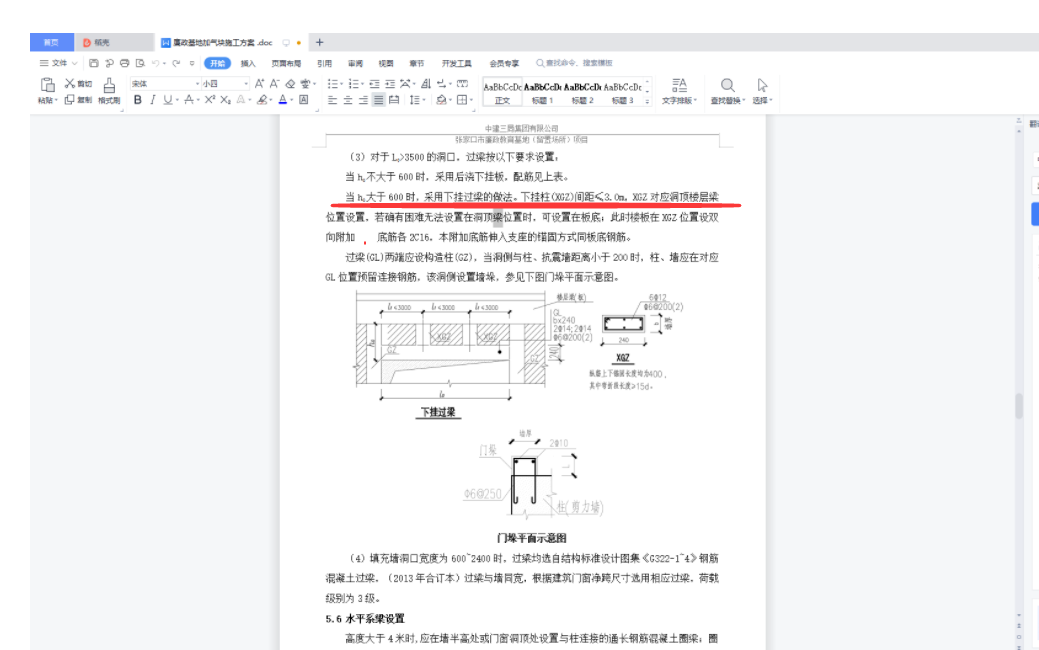Expand the line spacing dropdown
The image size is (1039, 650).
coord(423,100)
